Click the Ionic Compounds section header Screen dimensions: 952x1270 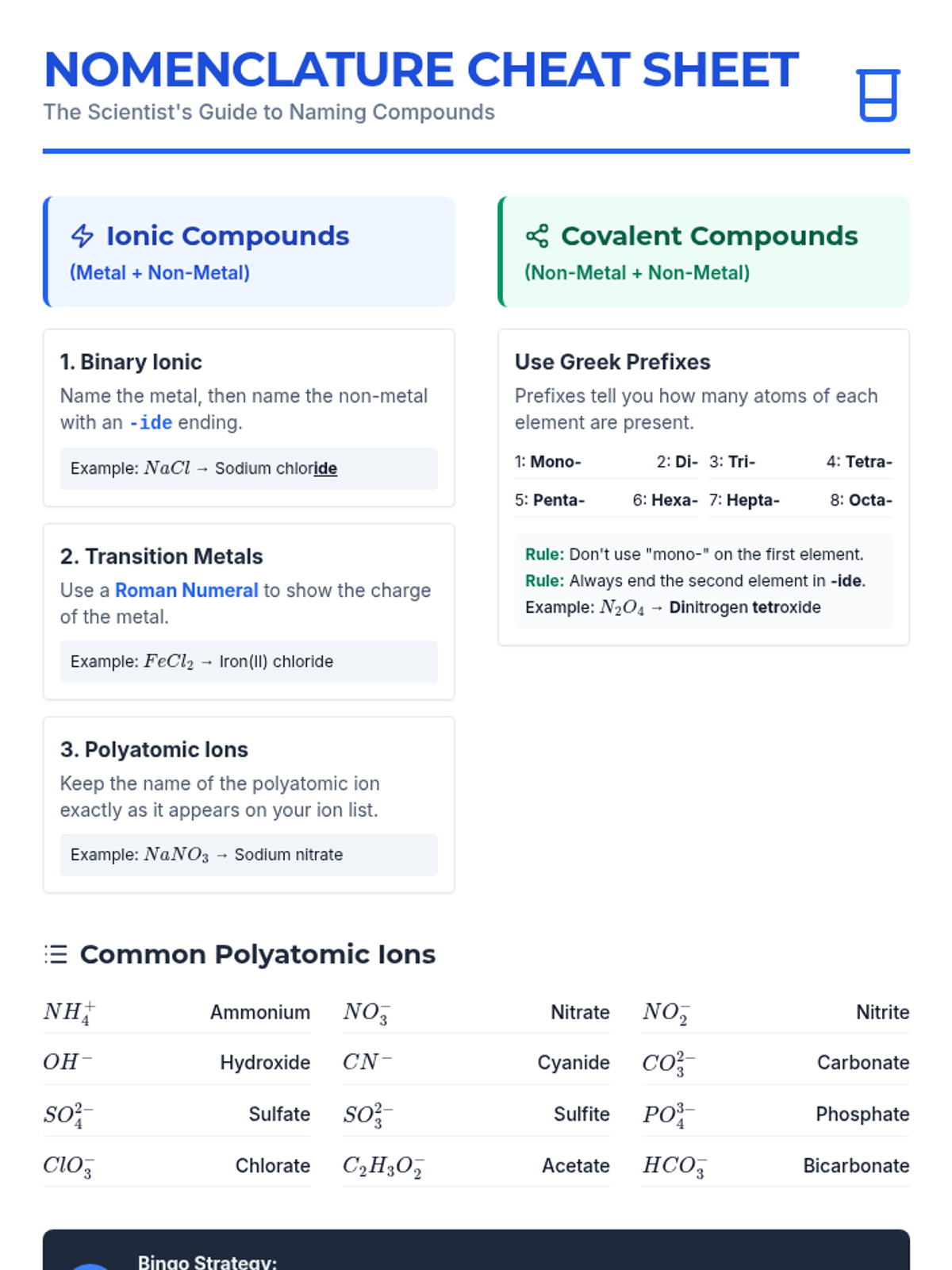click(249, 252)
